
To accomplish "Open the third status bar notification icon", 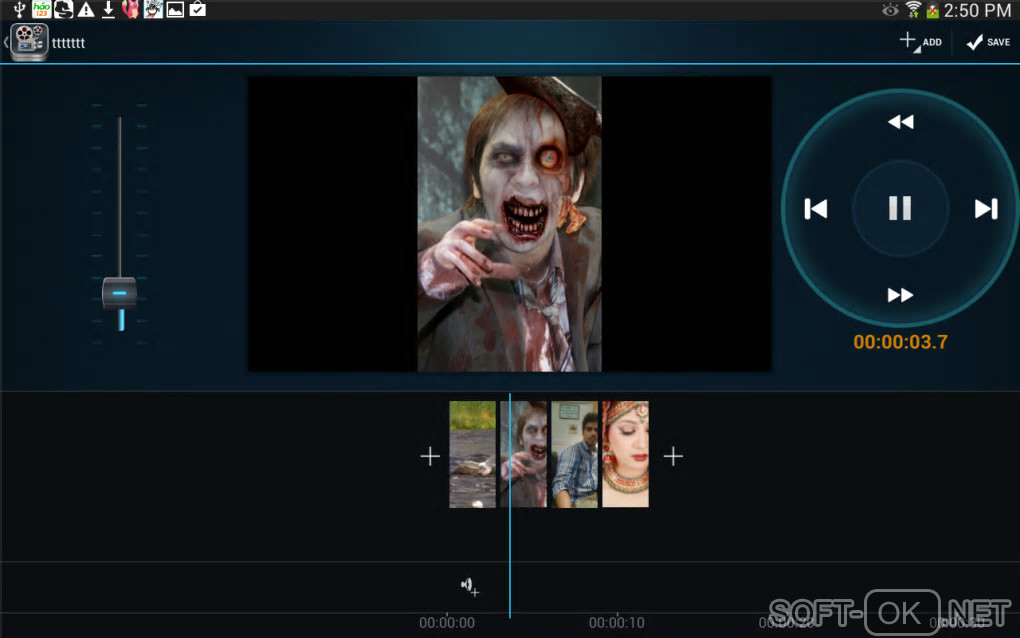I will tap(63, 9).
